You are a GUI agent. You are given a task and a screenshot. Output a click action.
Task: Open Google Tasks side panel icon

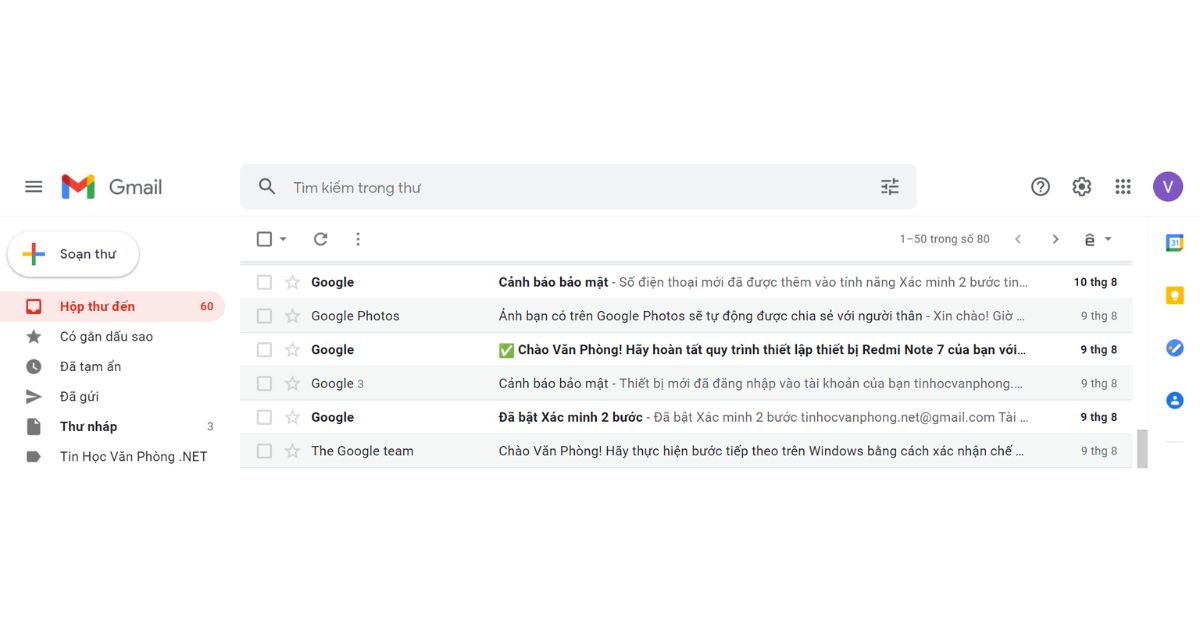pos(1175,348)
